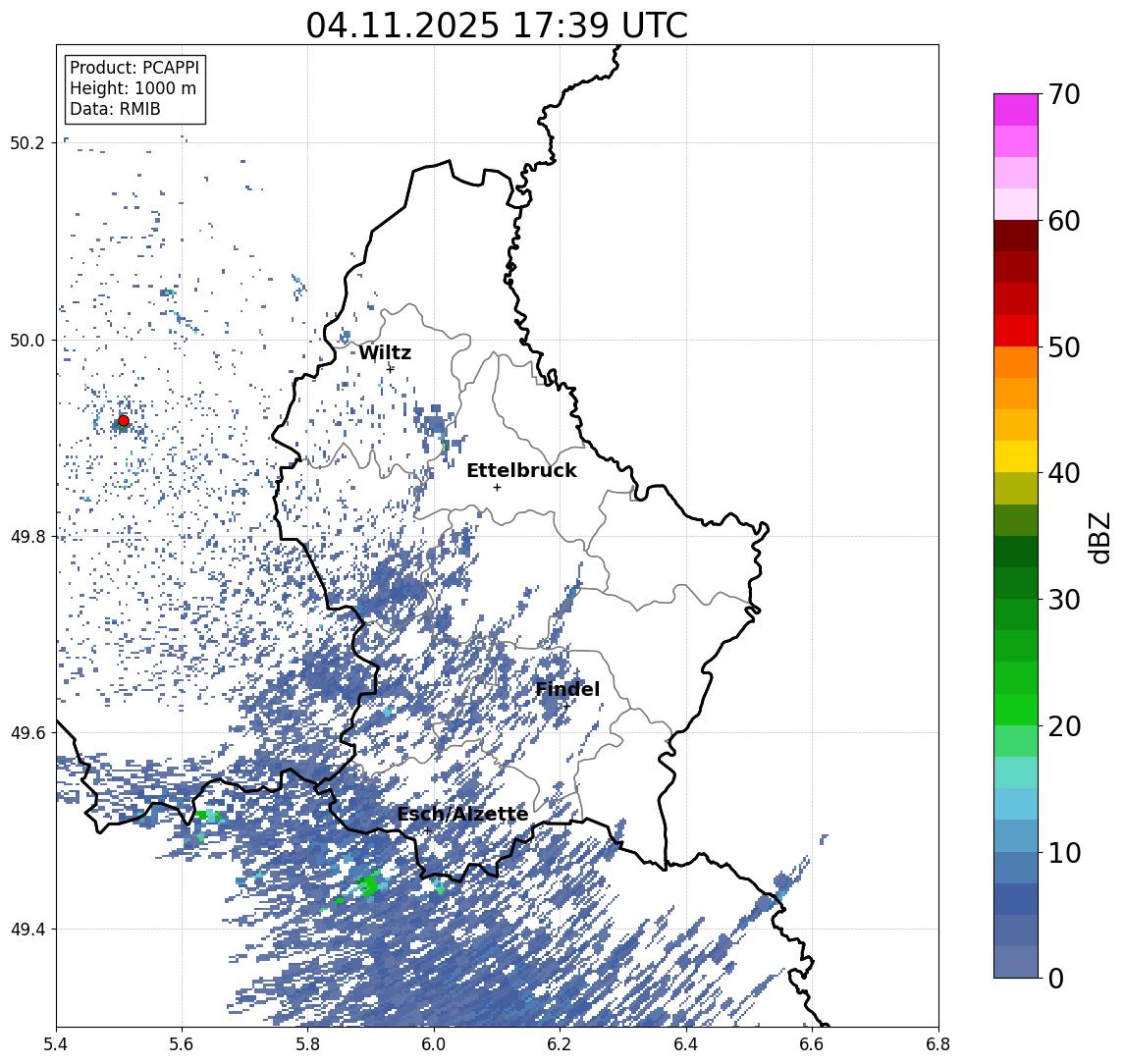The width and height of the screenshot is (1124, 1064).
Task: Click the "Esch/Alzette" city label
Action: (x=462, y=814)
